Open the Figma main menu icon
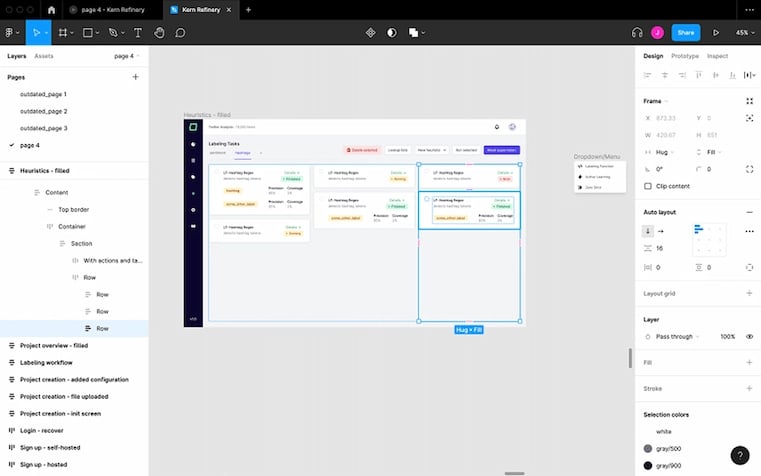The height and width of the screenshot is (476, 761). click(11, 32)
